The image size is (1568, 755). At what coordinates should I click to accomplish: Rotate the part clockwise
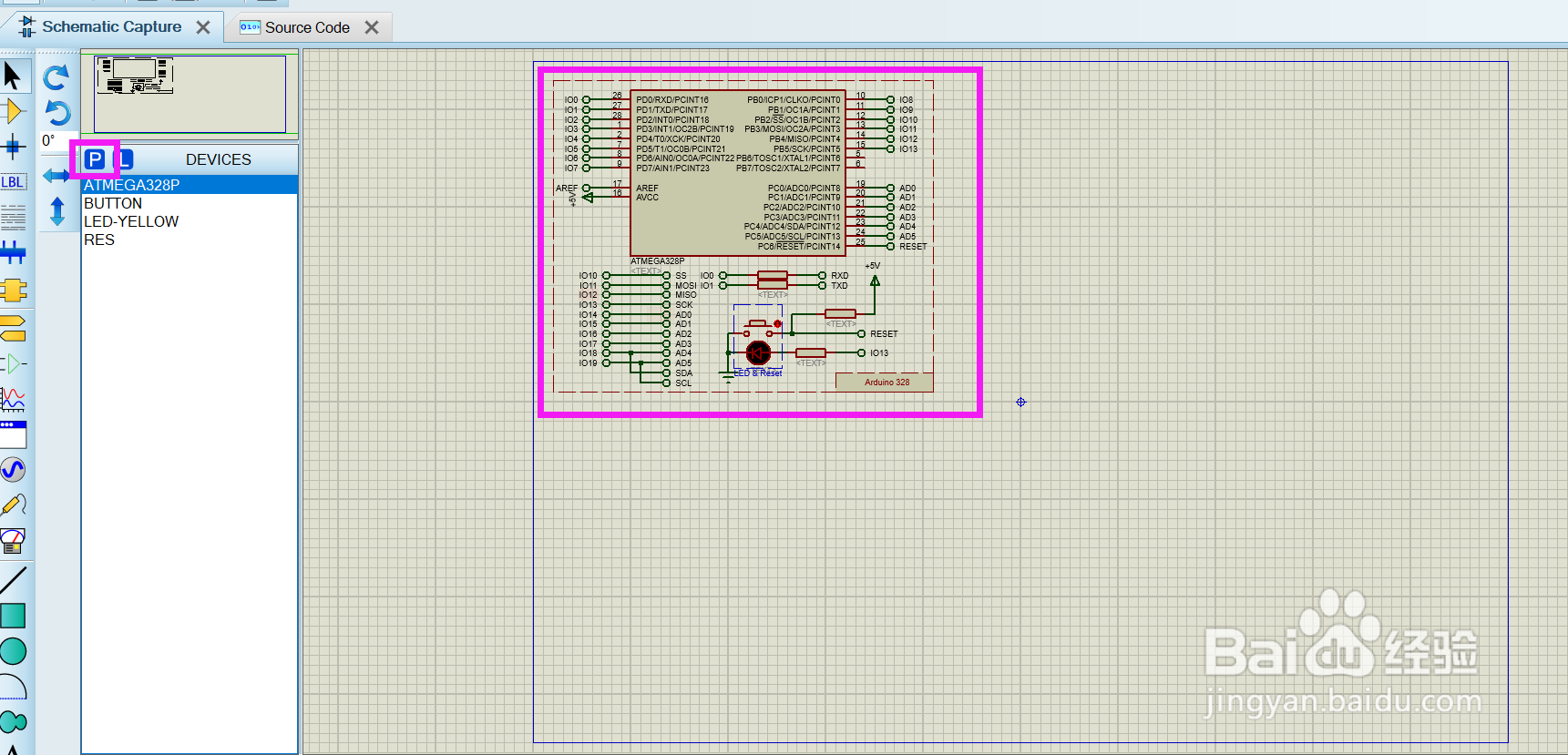[x=56, y=77]
